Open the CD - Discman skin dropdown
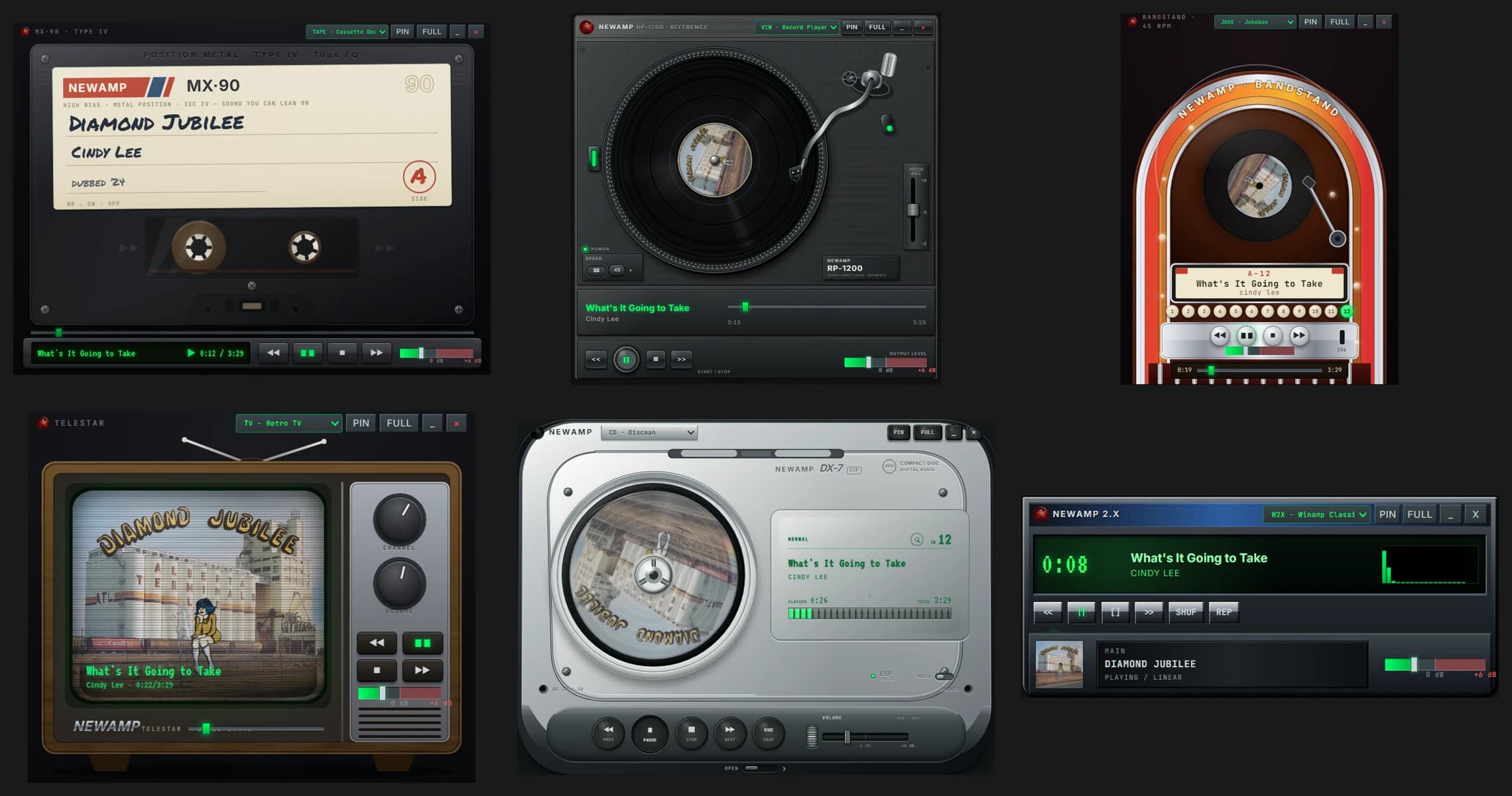1512x796 pixels. pyautogui.click(x=649, y=432)
